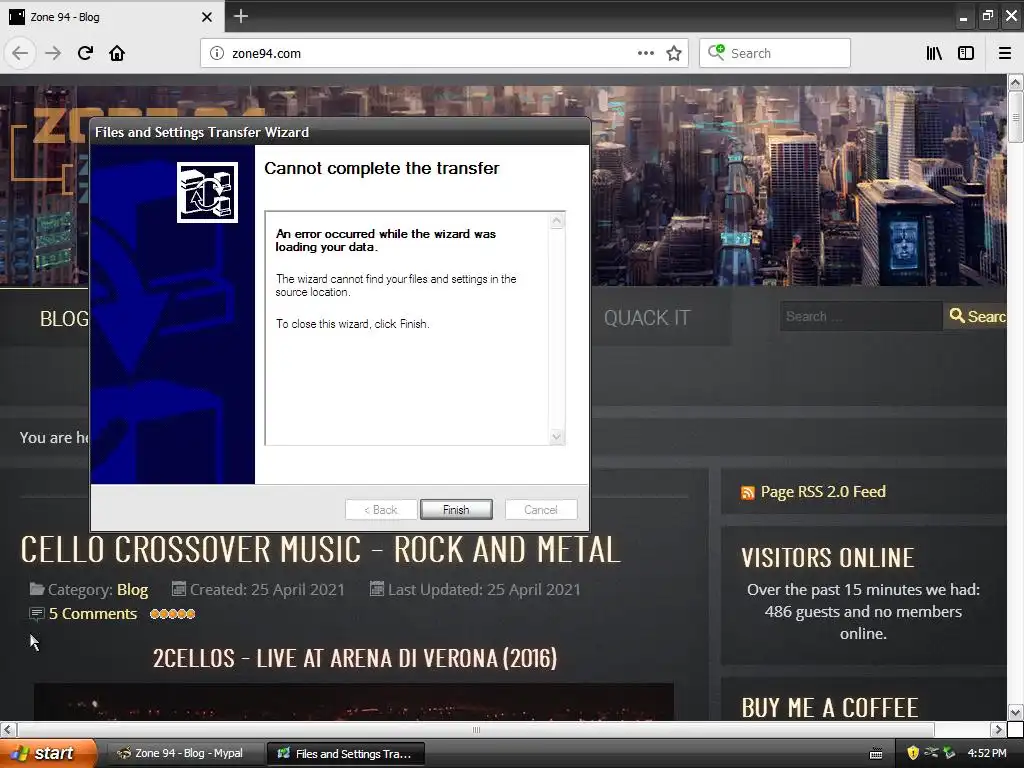This screenshot has width=1024, height=768.
Task: Click the horizontal scrollbar right arrow
Action: coord(997,729)
